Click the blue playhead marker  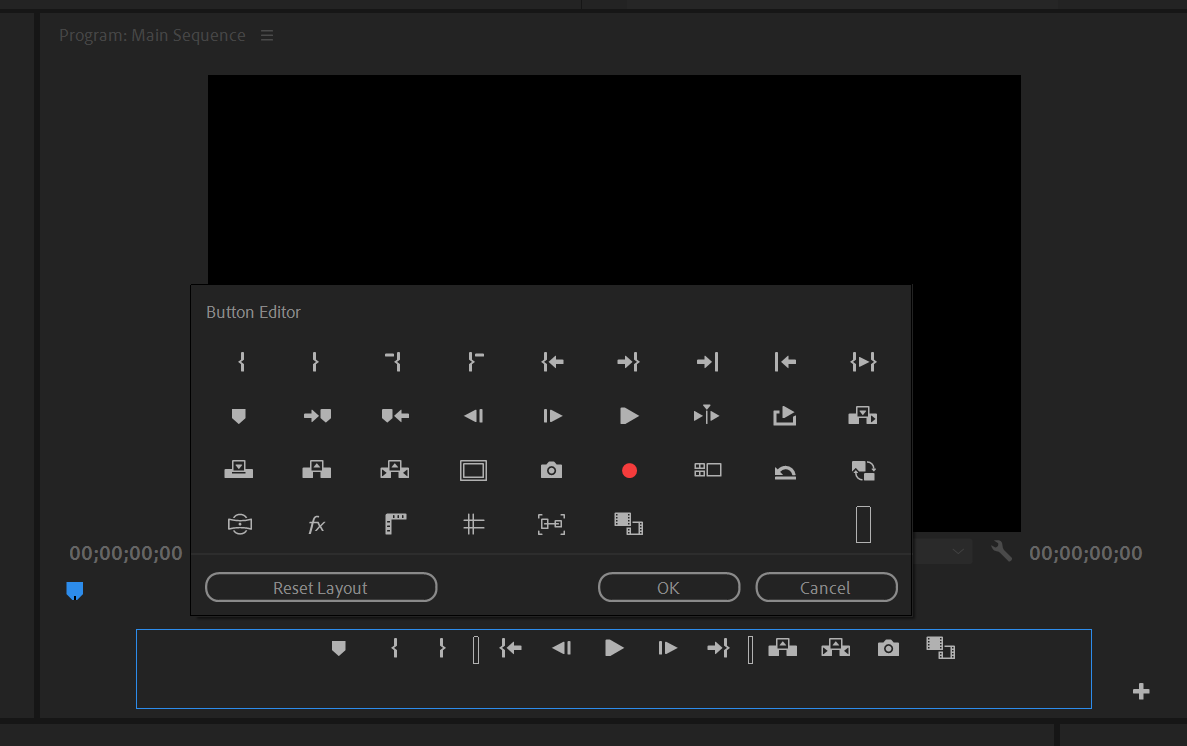pos(75,591)
